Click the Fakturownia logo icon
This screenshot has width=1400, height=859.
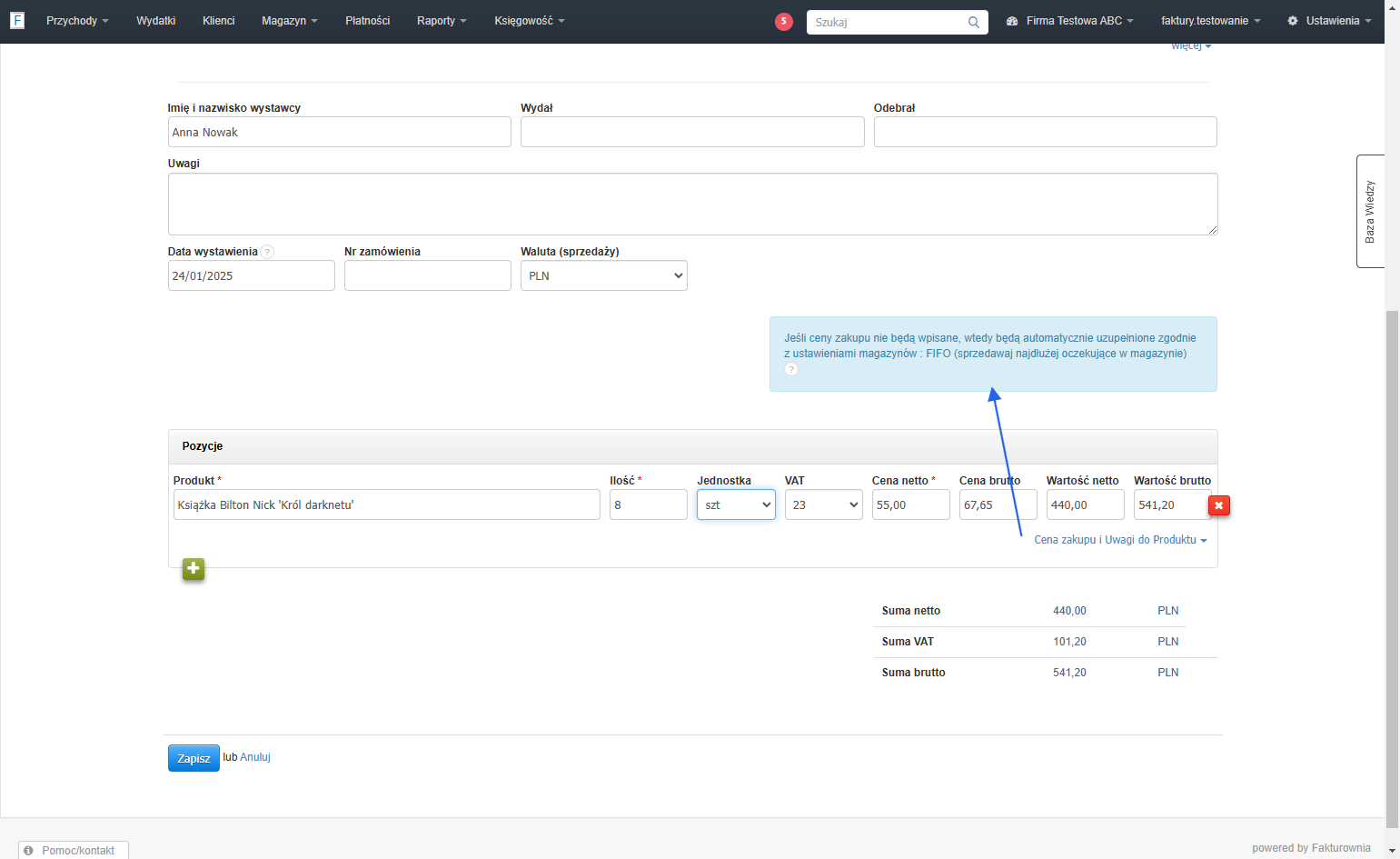[x=17, y=20]
